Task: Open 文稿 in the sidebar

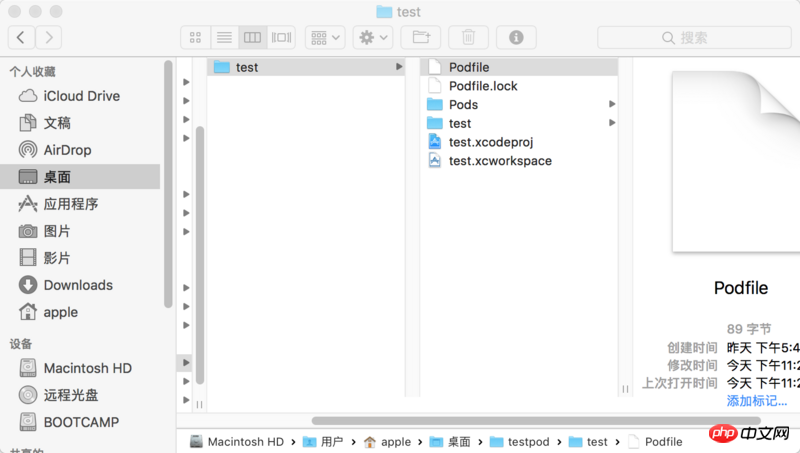Action: [82, 123]
